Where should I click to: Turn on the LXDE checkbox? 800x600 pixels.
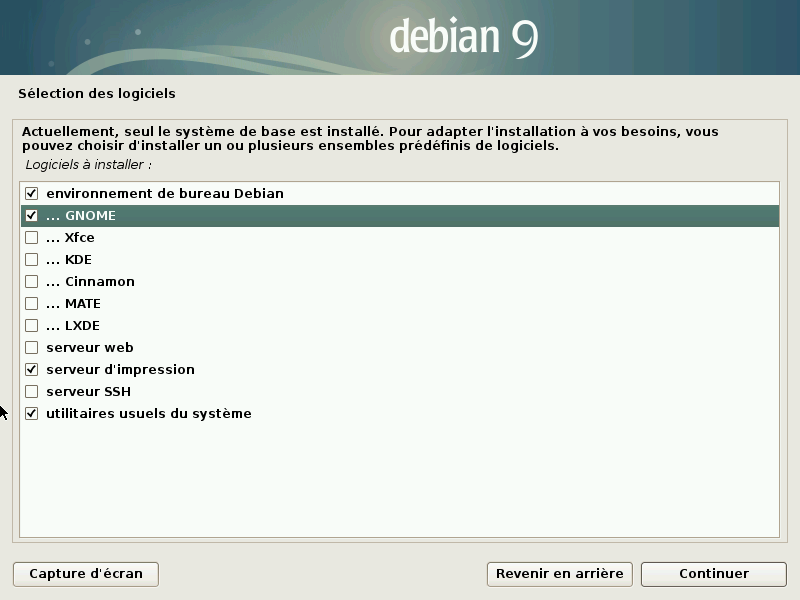31,325
